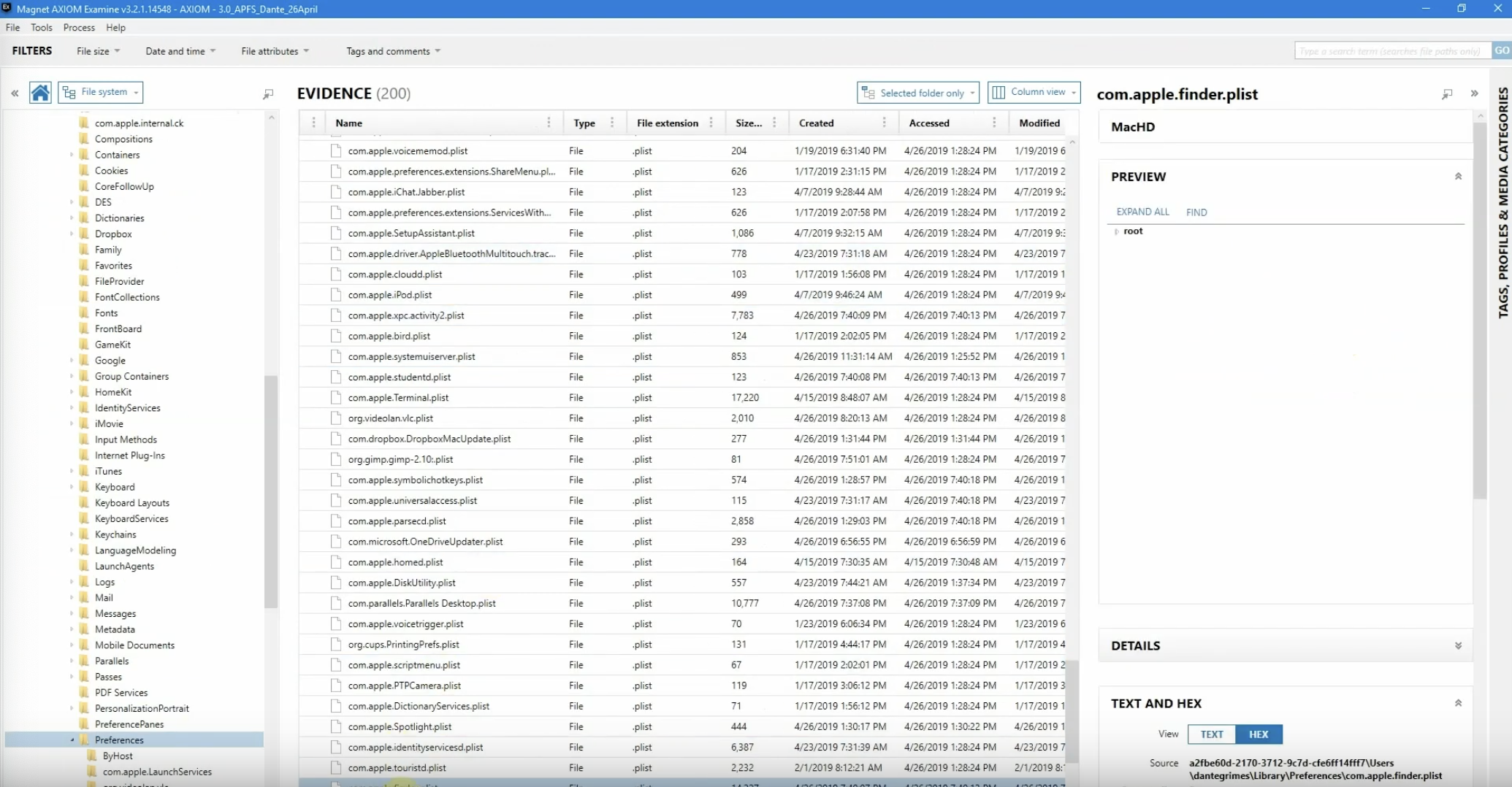This screenshot has width=1512, height=787.
Task: Click file icon for com.apple.Terminal.plist
Action: (x=336, y=398)
